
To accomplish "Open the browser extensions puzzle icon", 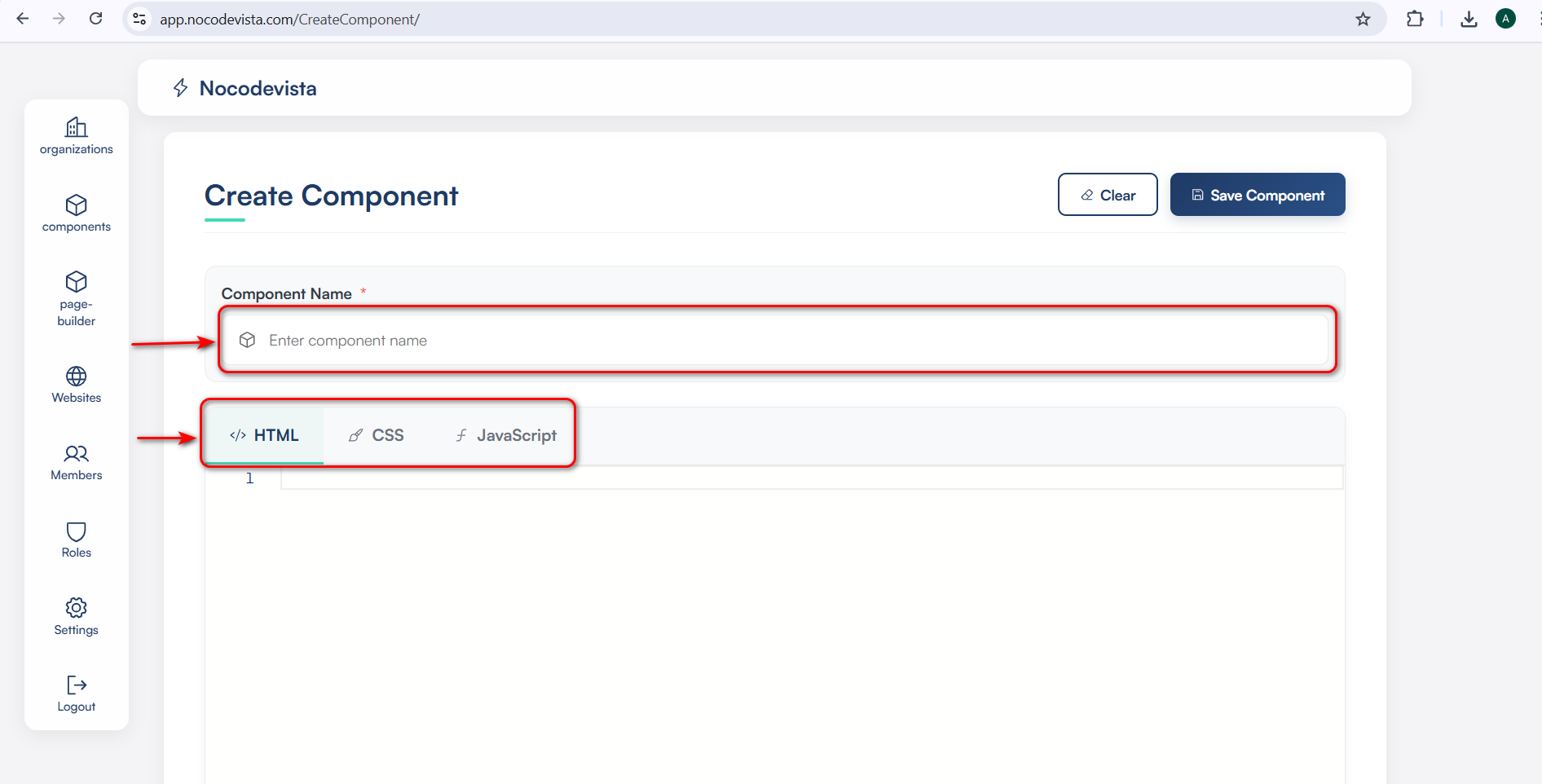I will pyautogui.click(x=1415, y=20).
